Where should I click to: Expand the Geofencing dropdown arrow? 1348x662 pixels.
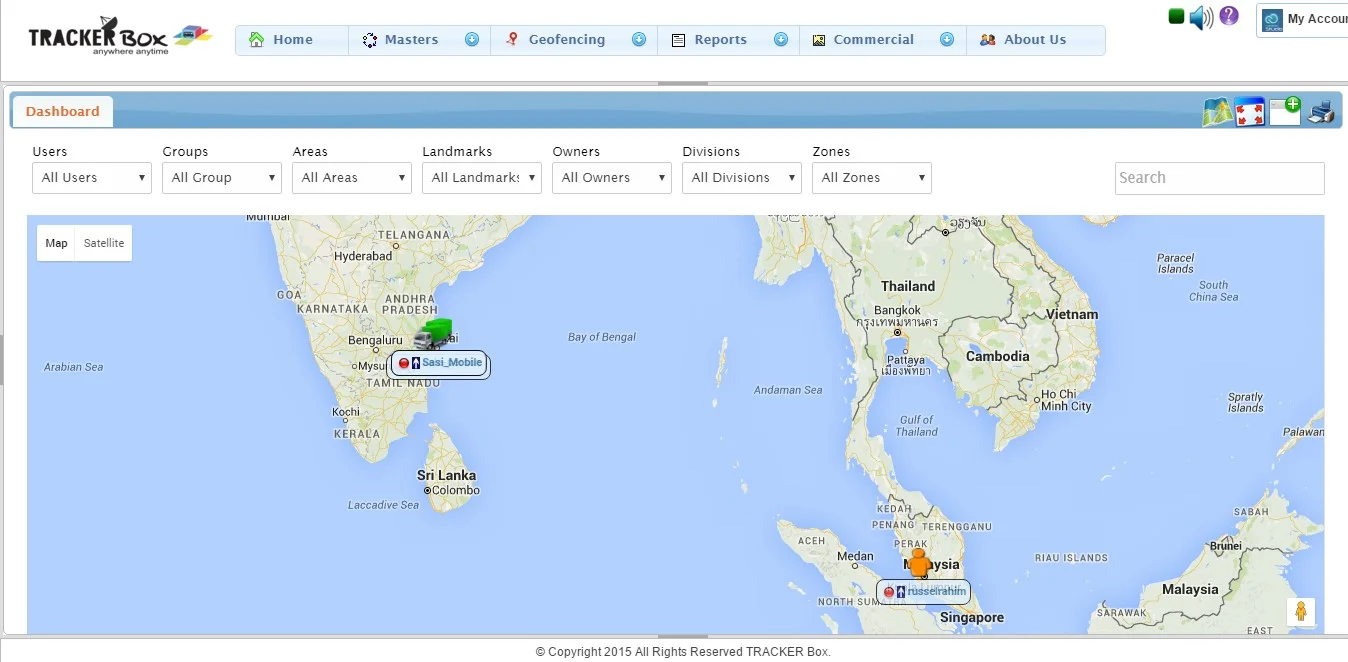[x=639, y=40]
